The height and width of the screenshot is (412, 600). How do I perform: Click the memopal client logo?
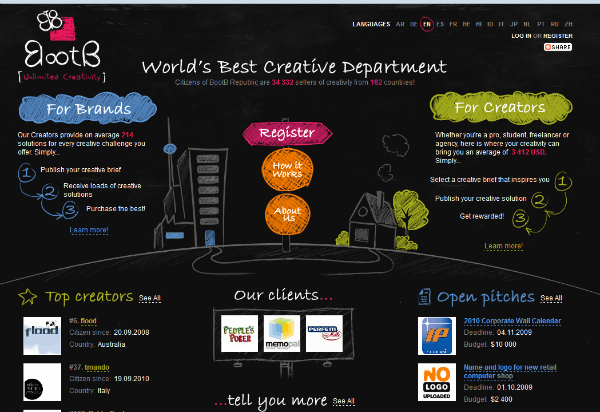point(282,333)
